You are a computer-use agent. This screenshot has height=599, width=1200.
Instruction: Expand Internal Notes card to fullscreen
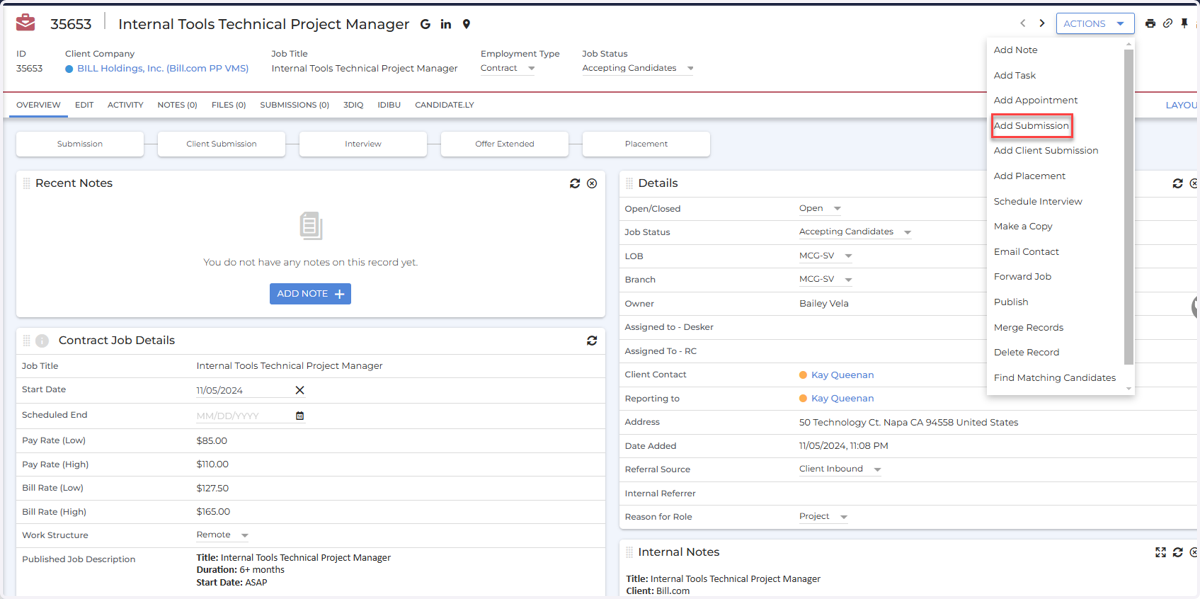[x=1161, y=552]
